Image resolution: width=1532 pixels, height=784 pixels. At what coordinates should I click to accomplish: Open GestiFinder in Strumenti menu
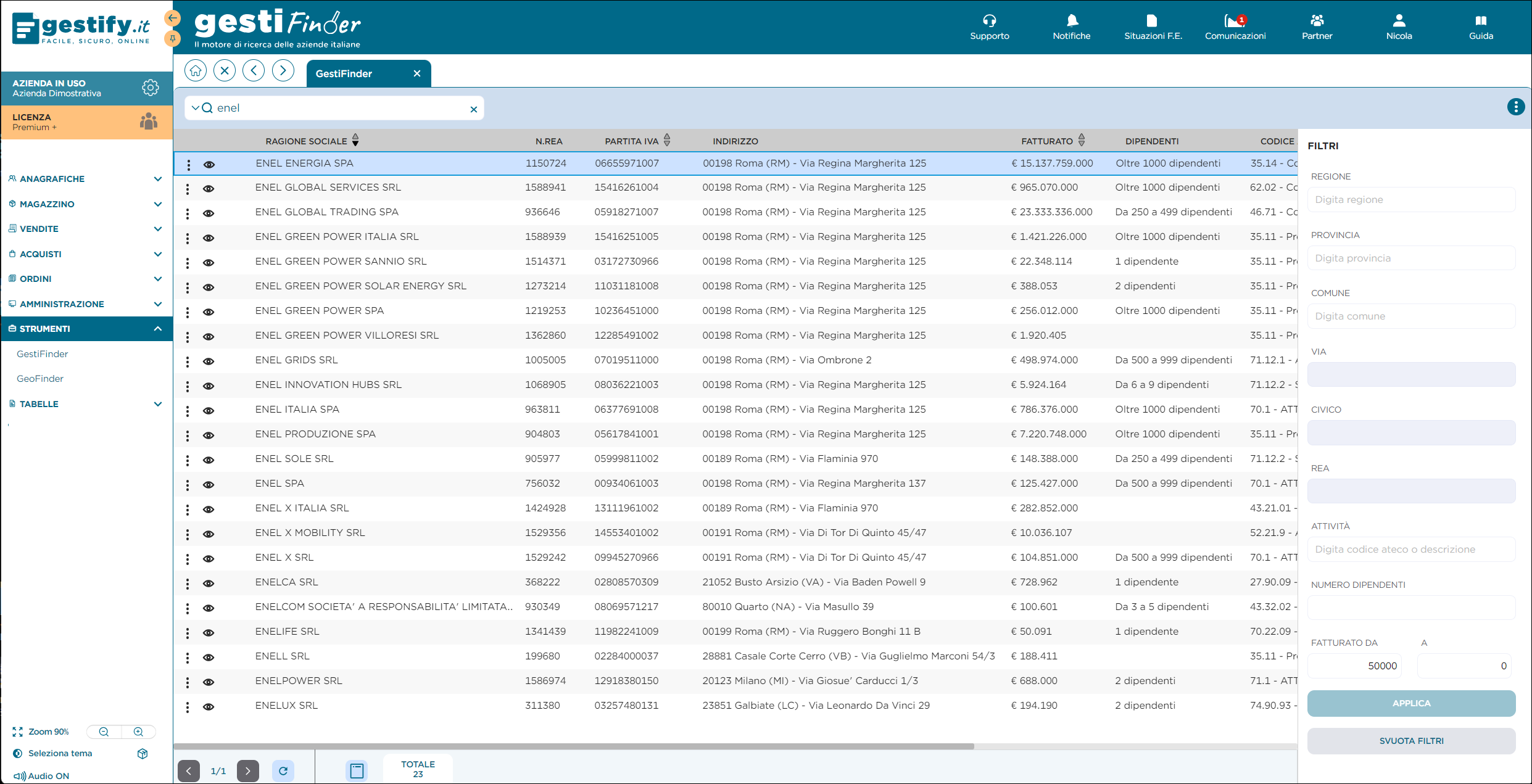click(43, 354)
